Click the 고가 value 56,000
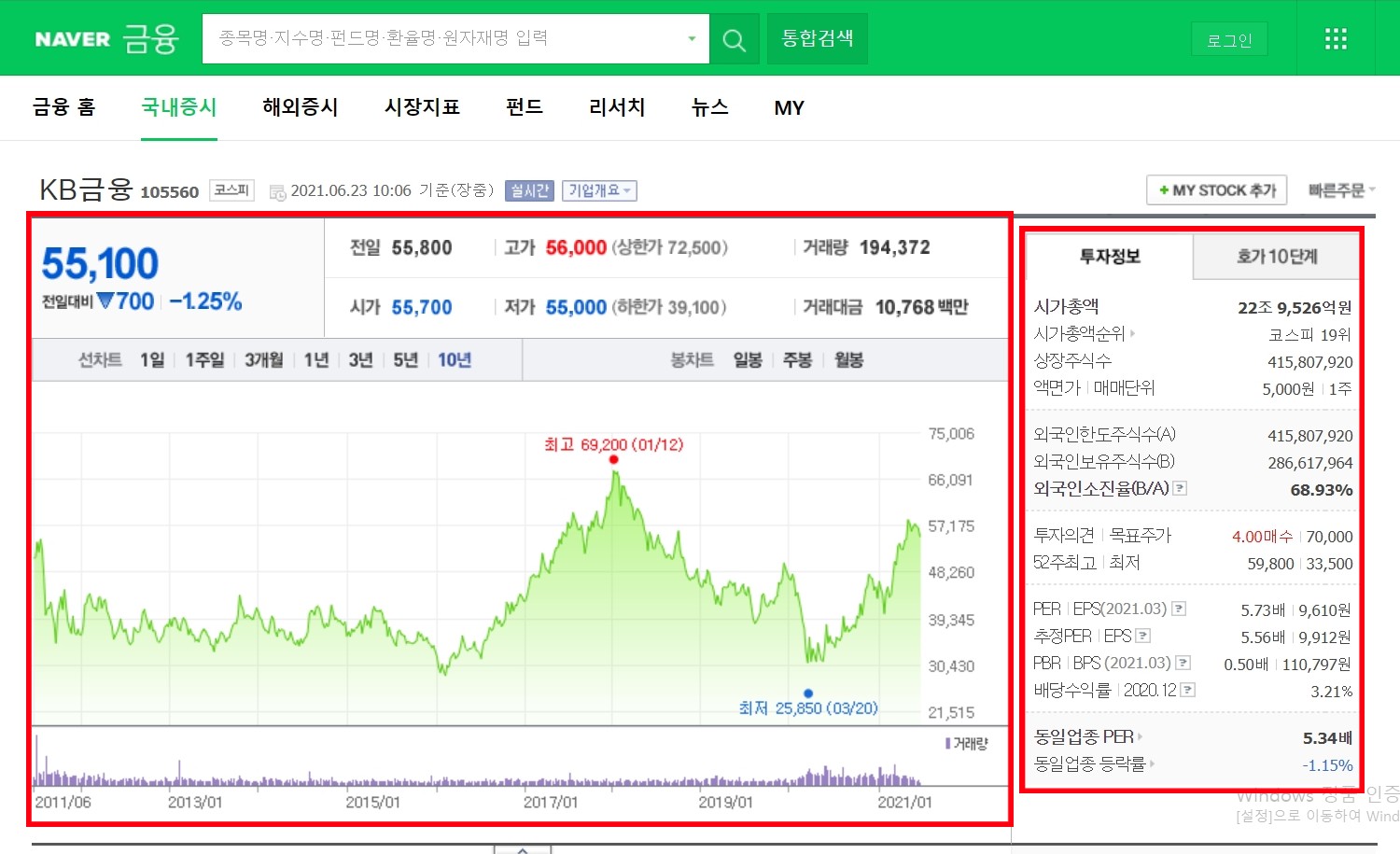 pos(576,247)
